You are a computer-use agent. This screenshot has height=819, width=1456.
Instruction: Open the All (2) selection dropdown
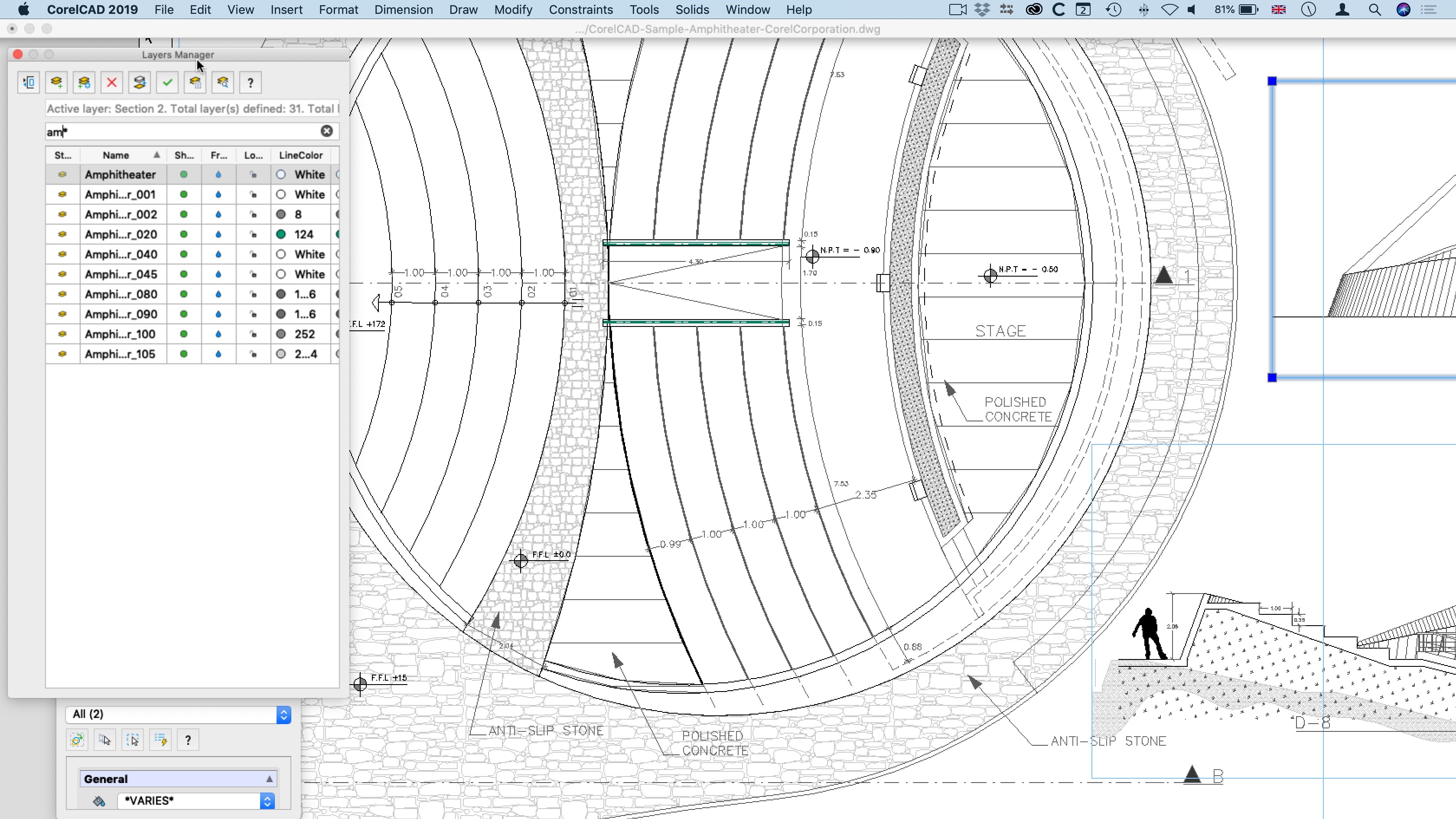click(x=283, y=715)
